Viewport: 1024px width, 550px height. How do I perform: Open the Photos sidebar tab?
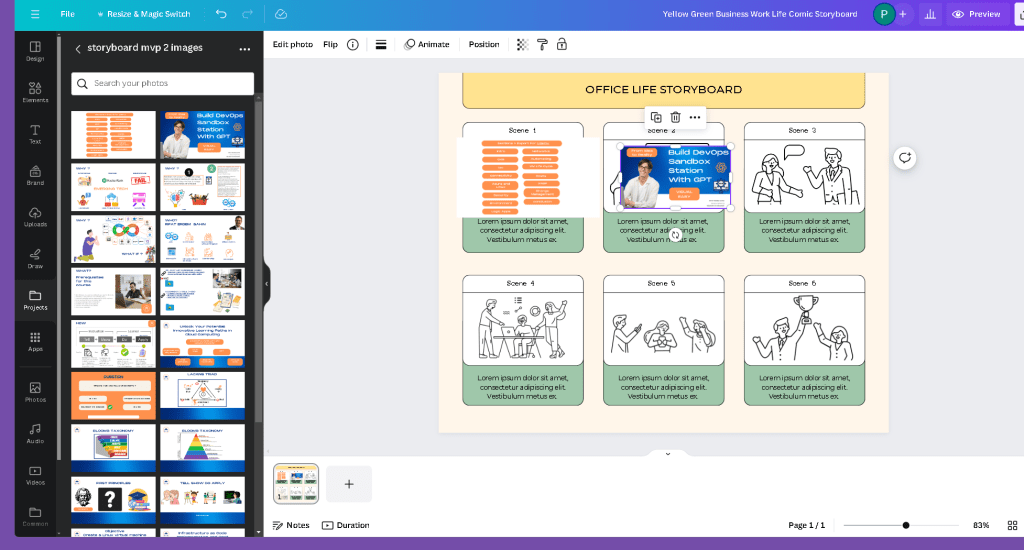point(35,392)
